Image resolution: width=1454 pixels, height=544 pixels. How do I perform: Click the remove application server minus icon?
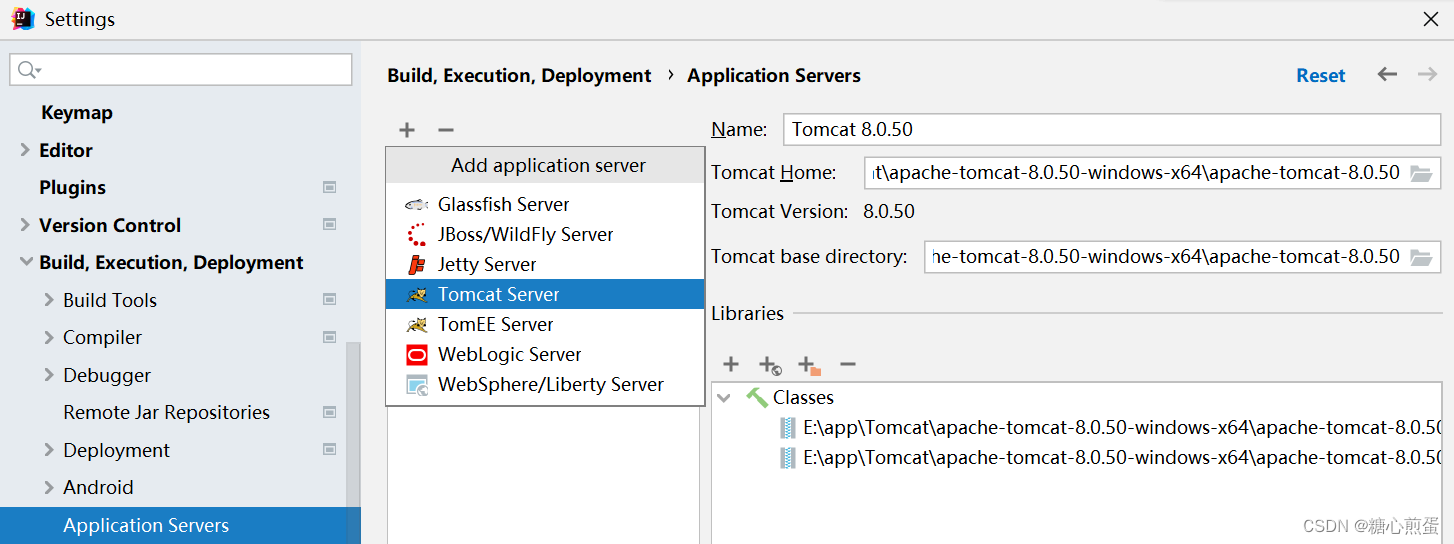pos(446,130)
